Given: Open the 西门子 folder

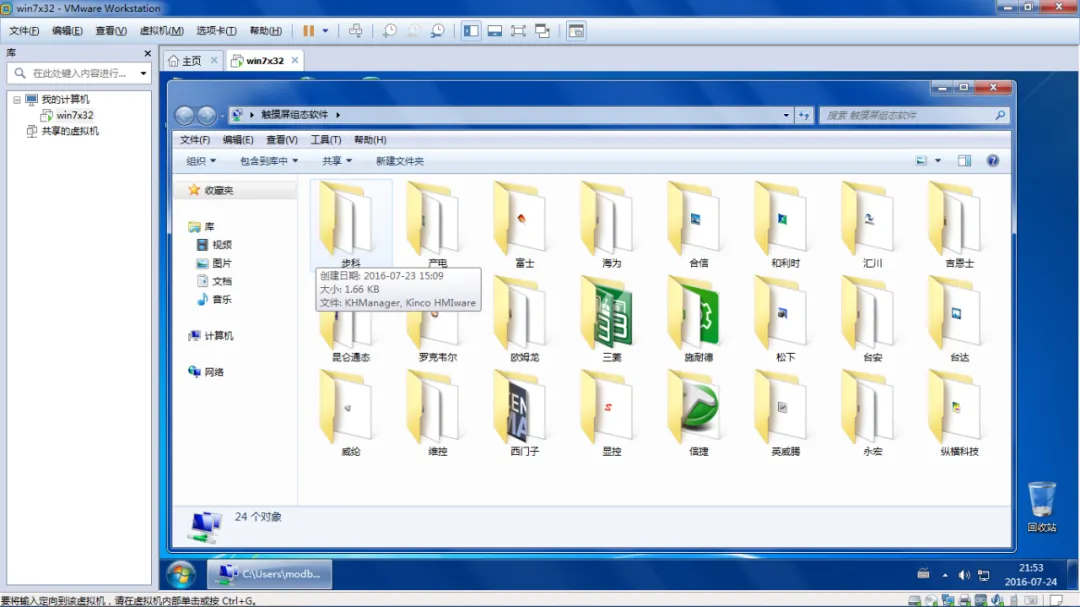Looking at the screenshot, I should click(524, 411).
